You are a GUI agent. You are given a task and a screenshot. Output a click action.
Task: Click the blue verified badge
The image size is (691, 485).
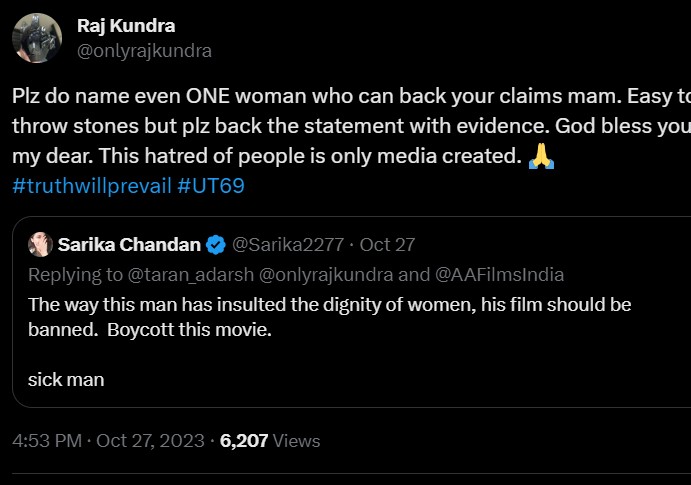(x=215, y=245)
